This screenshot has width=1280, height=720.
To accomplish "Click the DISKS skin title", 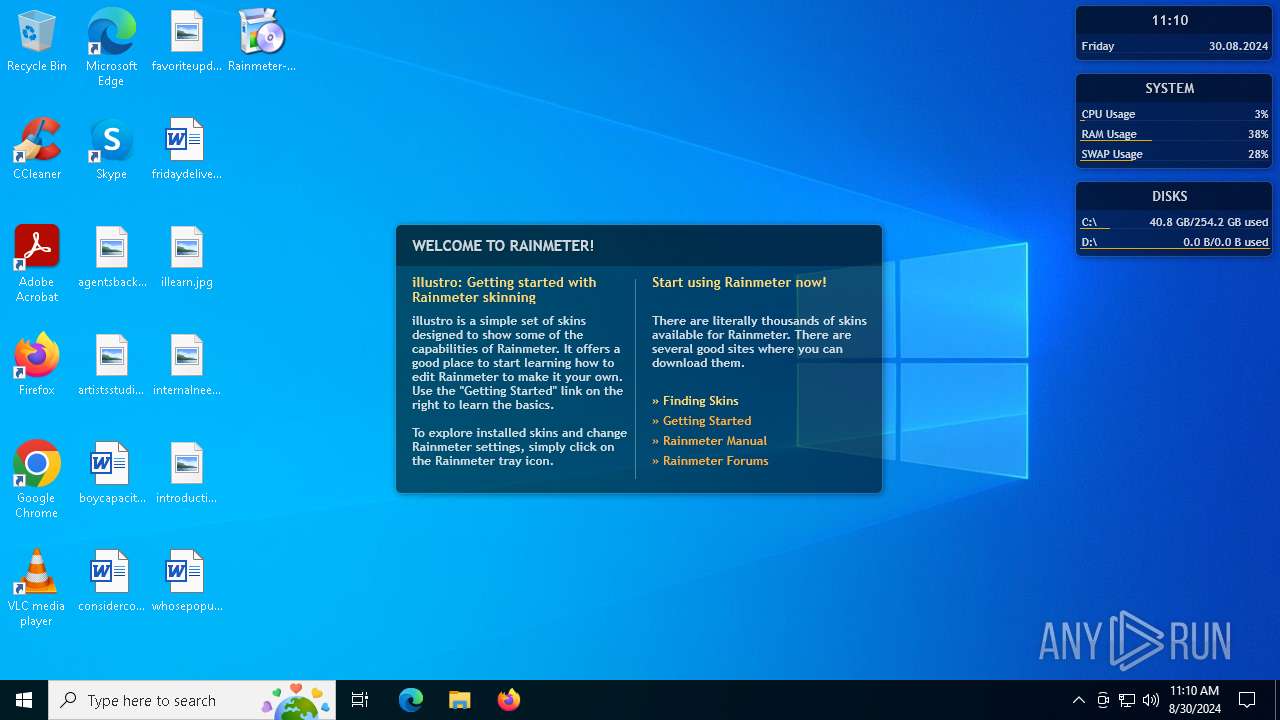I will (x=1169, y=196).
